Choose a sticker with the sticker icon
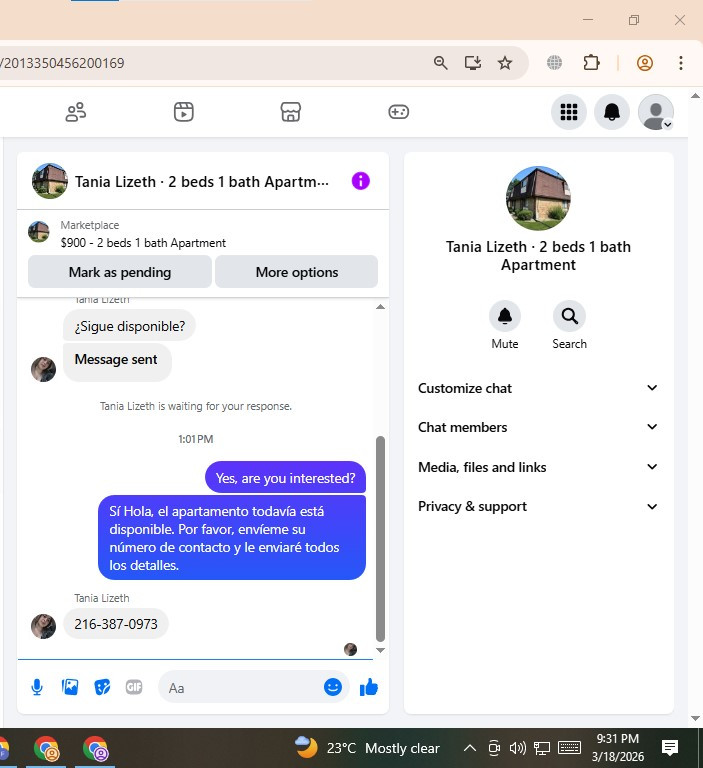The width and height of the screenshot is (703, 768). click(x=102, y=687)
